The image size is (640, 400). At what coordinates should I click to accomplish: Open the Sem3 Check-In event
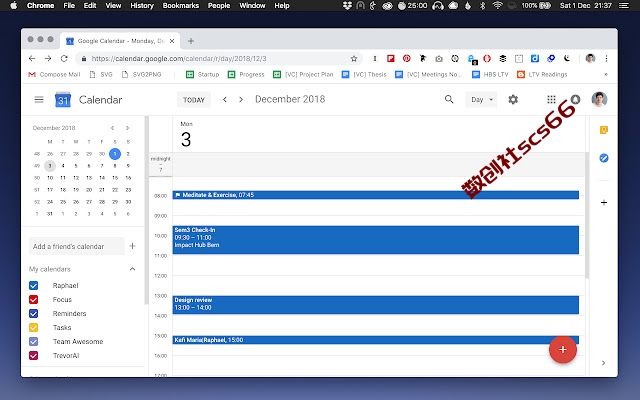[x=376, y=240]
